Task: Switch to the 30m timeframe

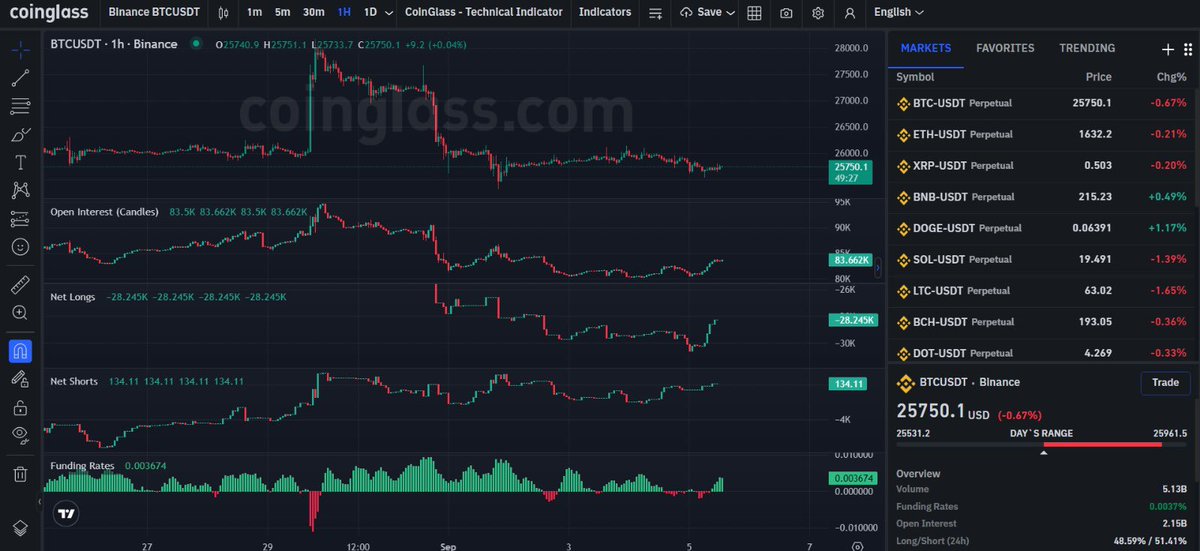Action: pos(314,13)
